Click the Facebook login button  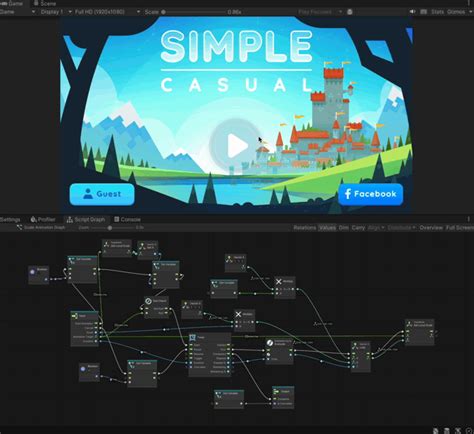(371, 194)
